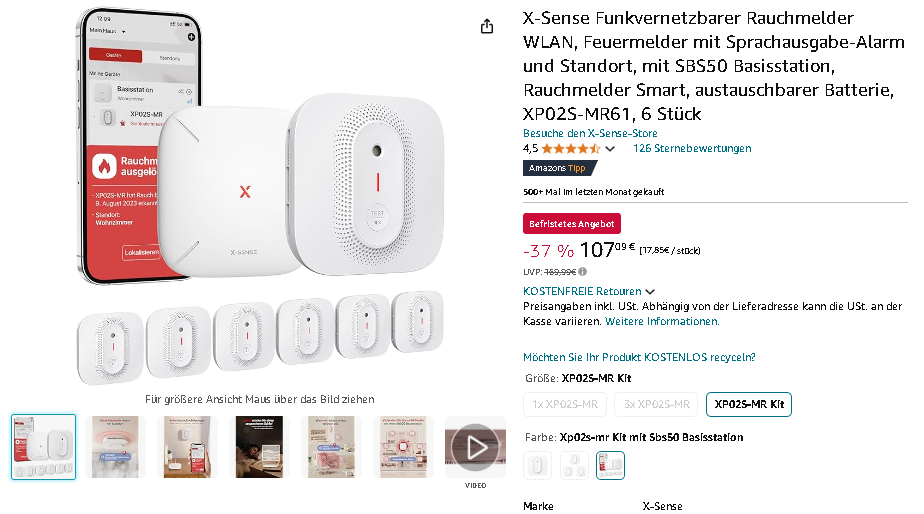
Task: Click the Amazons Tipp badge
Action: click(560, 168)
